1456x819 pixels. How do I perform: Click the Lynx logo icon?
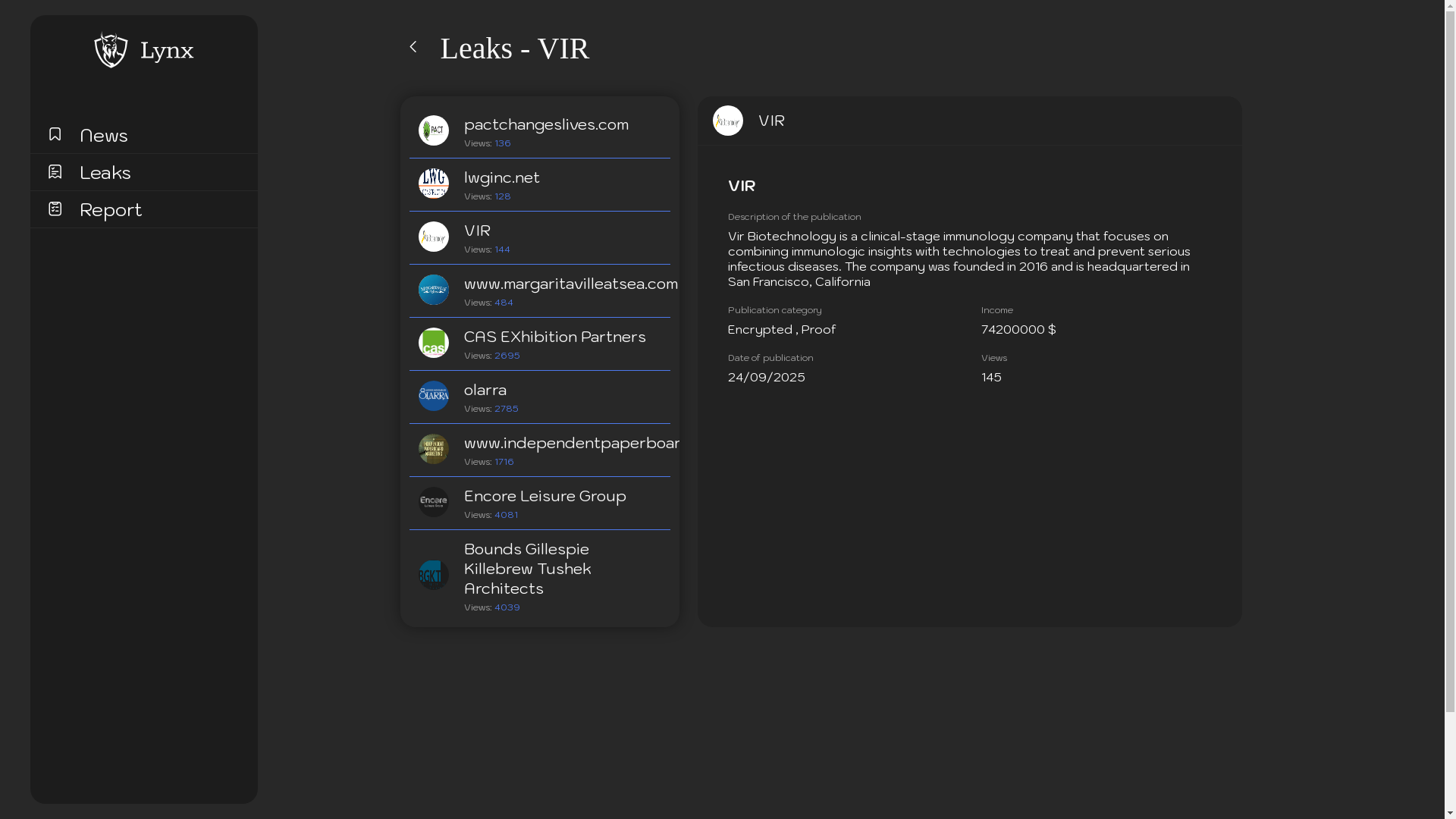111,50
